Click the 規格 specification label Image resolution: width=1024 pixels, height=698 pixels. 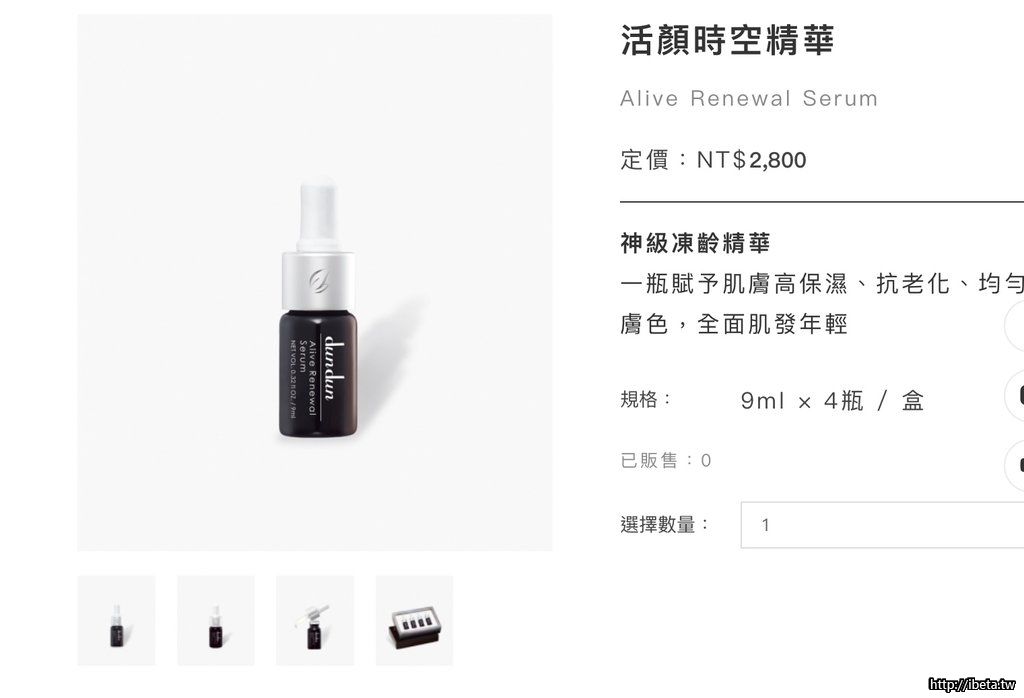click(x=645, y=399)
